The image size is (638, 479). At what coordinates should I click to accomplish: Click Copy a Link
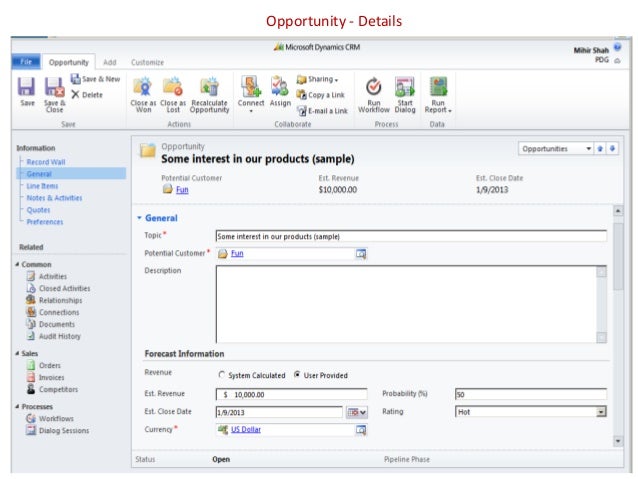[321, 95]
